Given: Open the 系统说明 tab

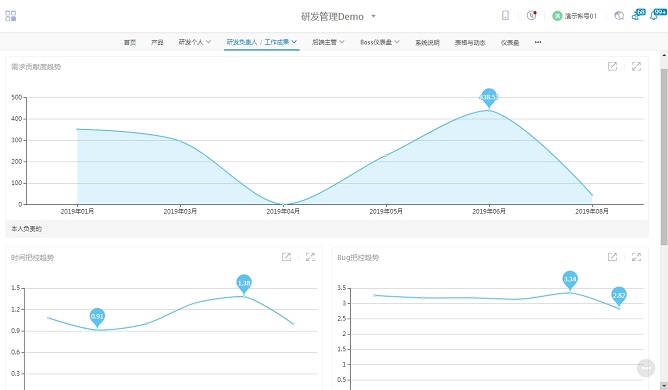Looking at the screenshot, I should (427, 42).
